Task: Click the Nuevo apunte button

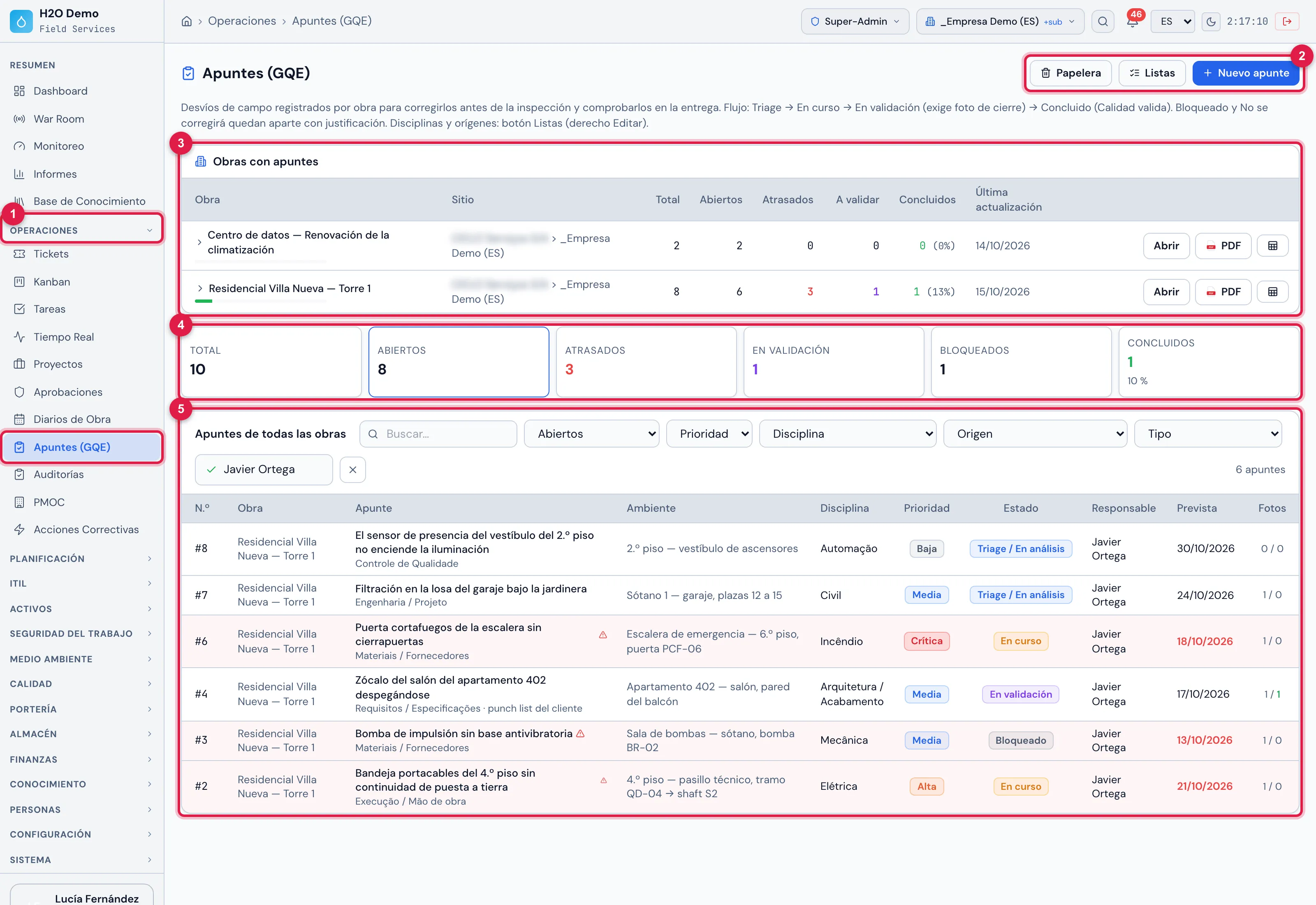Action: (1246, 72)
